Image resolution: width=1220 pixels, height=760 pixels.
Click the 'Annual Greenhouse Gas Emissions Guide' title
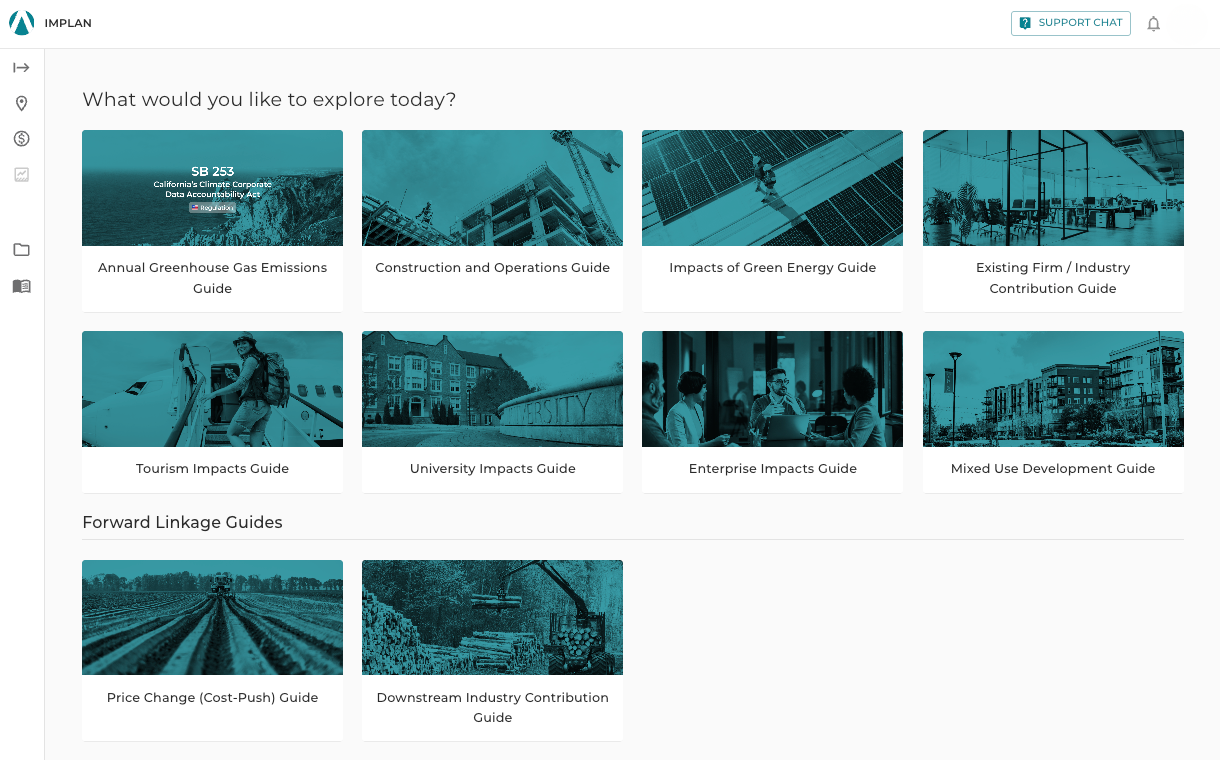click(x=212, y=278)
